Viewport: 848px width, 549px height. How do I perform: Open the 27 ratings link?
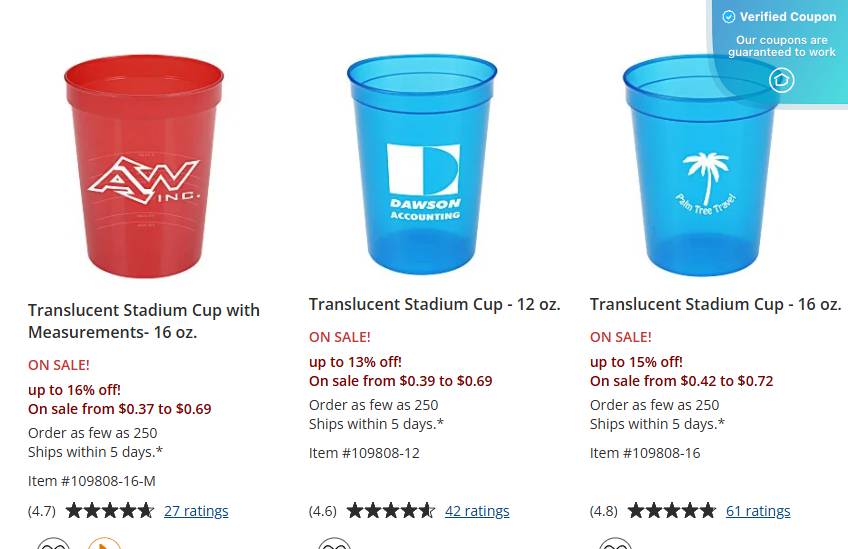(196, 511)
